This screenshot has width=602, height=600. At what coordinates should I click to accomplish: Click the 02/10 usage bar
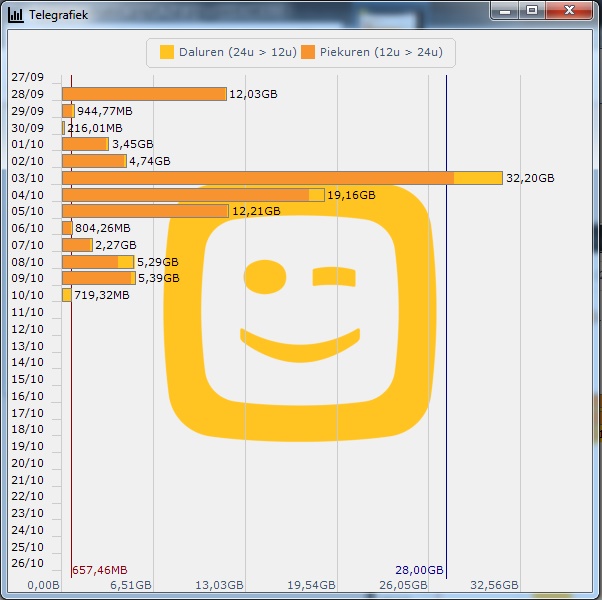(94, 161)
